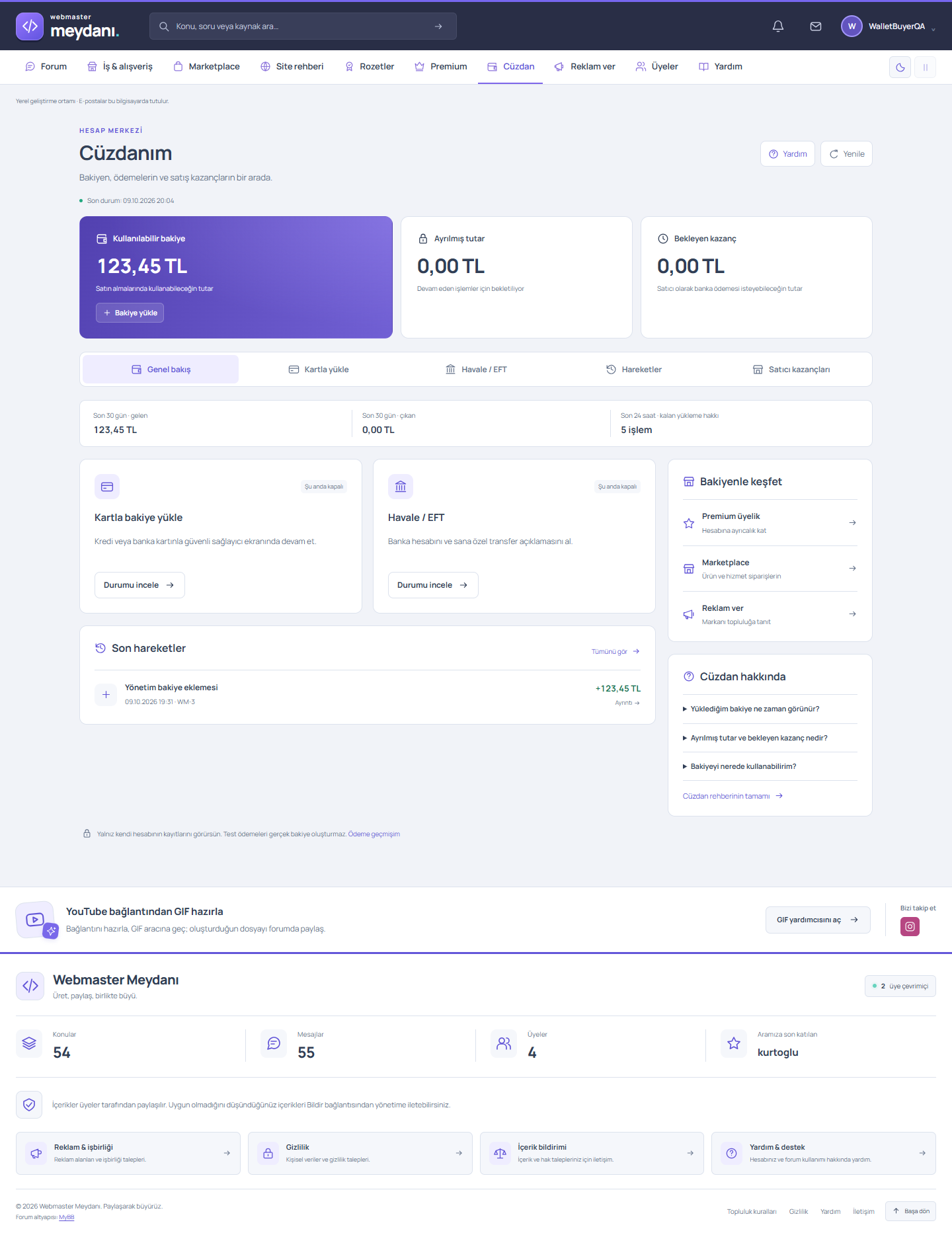Viewport: 952px width, 1235px height.
Task: Expand 'Ayrılmış tutar ve bekleyen kazanç nedir?'
Action: pos(770,738)
